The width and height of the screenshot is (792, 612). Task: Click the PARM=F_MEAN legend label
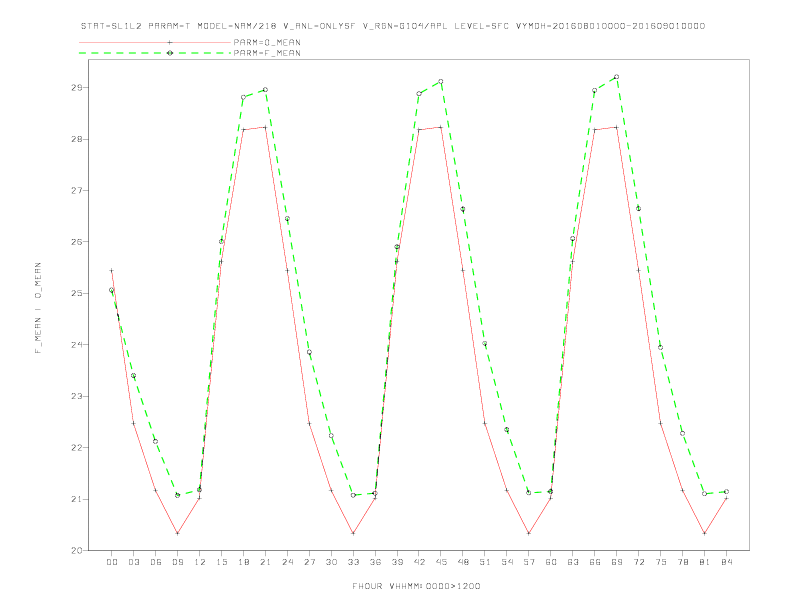pos(267,53)
